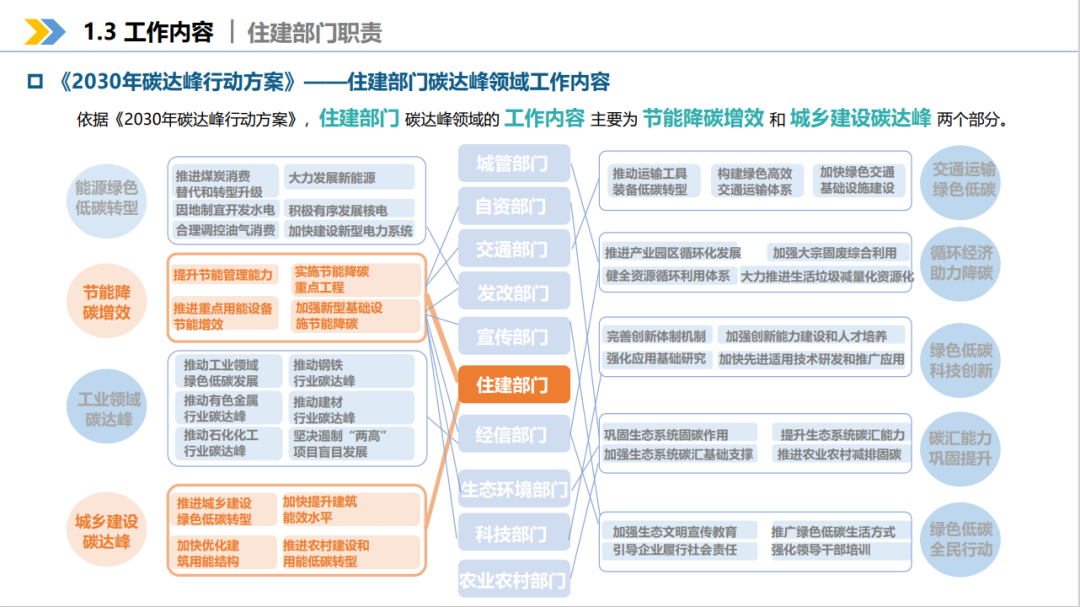Click the 宣传部门 department box

click(512, 337)
